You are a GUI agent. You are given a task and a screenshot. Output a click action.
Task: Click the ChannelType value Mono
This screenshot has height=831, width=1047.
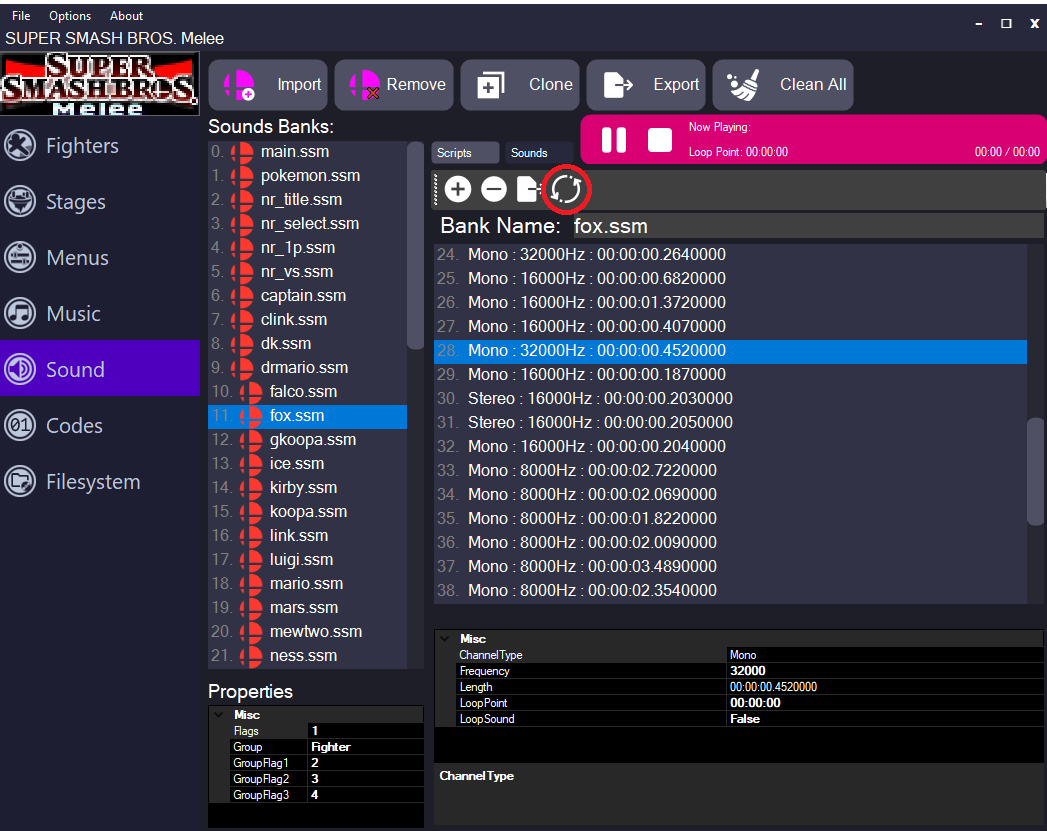click(x=884, y=655)
